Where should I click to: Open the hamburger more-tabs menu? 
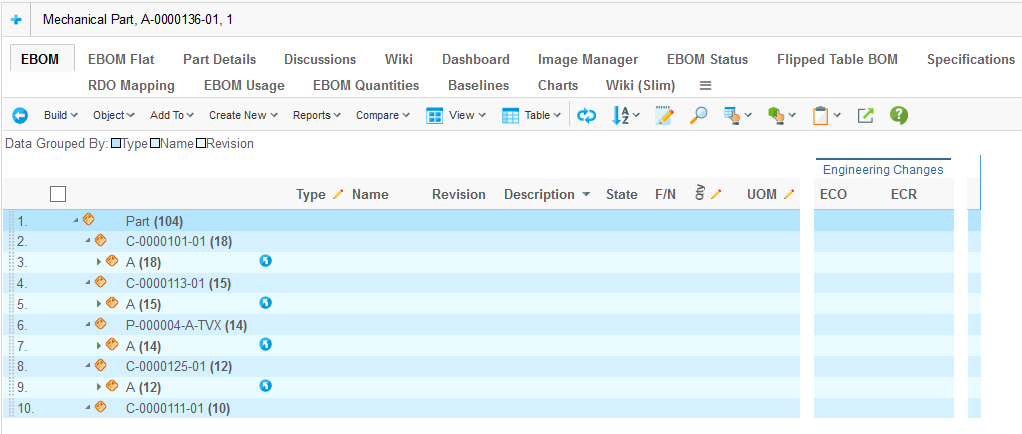coord(705,85)
